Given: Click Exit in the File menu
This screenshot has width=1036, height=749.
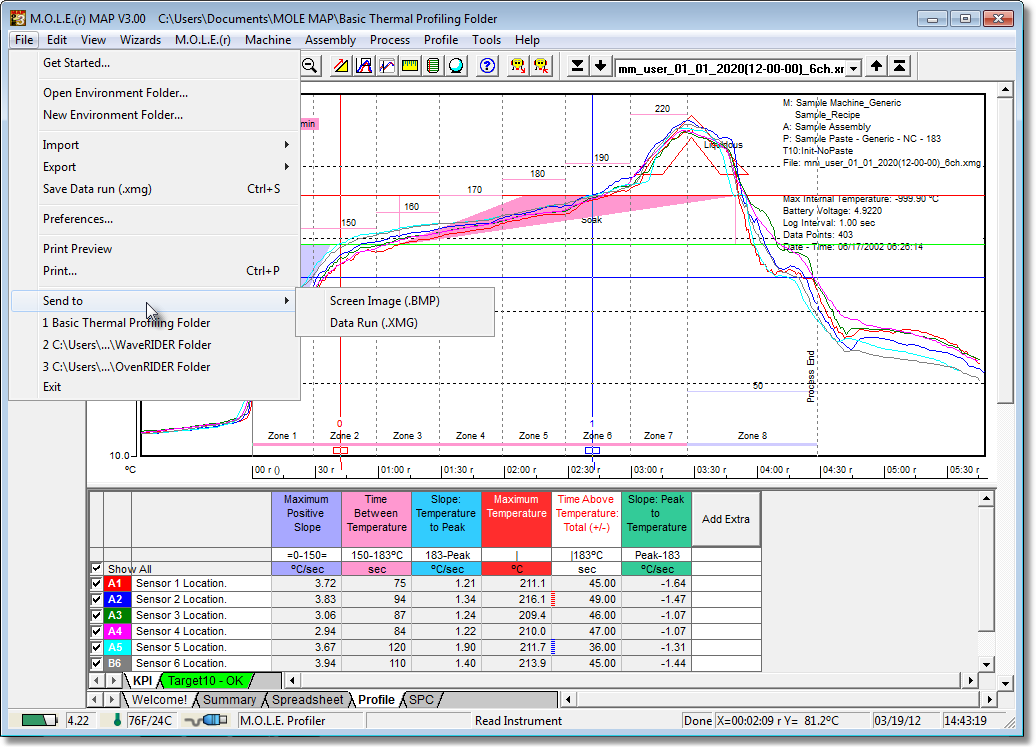Looking at the screenshot, I should click(x=155, y=387).
